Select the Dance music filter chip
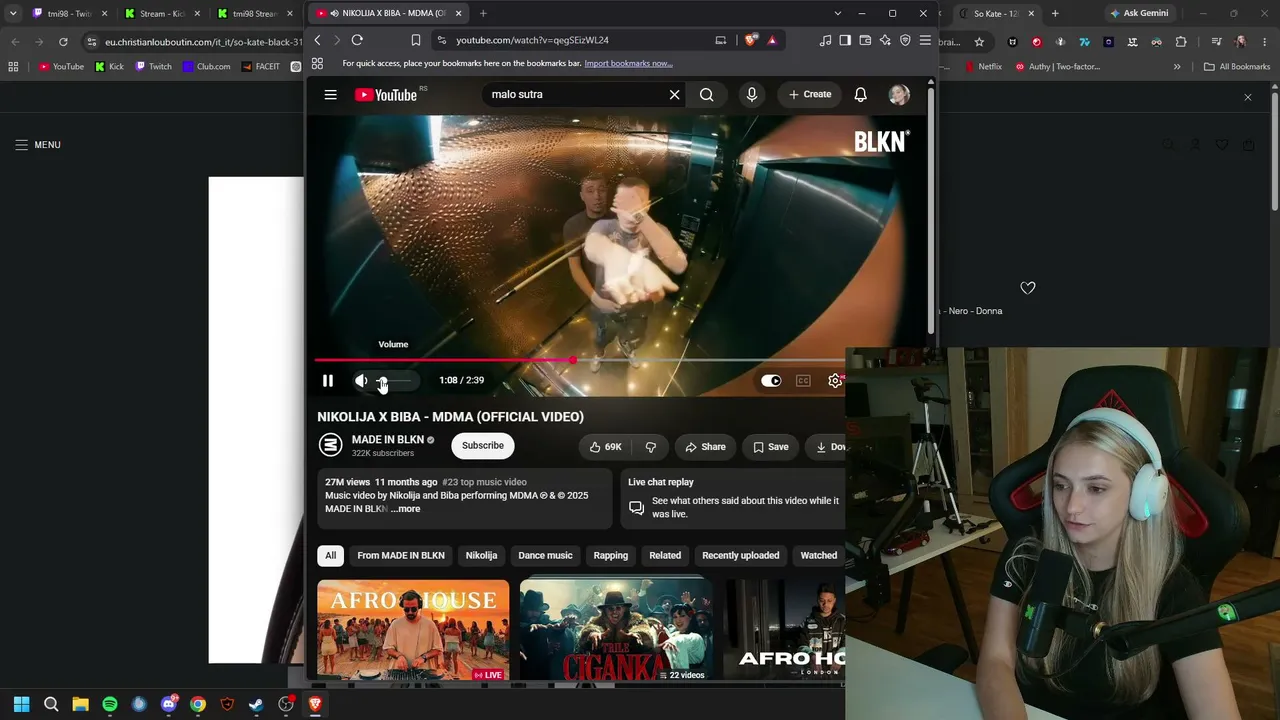This screenshot has width=1280, height=720. (x=545, y=556)
